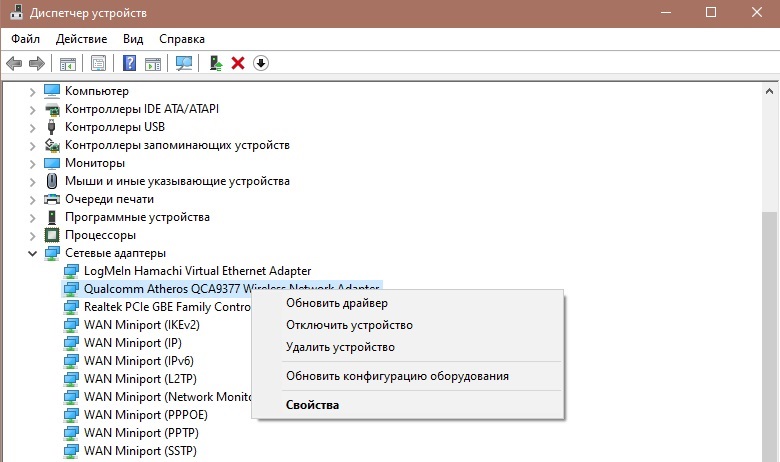This screenshot has width=780, height=462.
Task: Click the black down-arrow Disable device icon
Action: (261, 63)
